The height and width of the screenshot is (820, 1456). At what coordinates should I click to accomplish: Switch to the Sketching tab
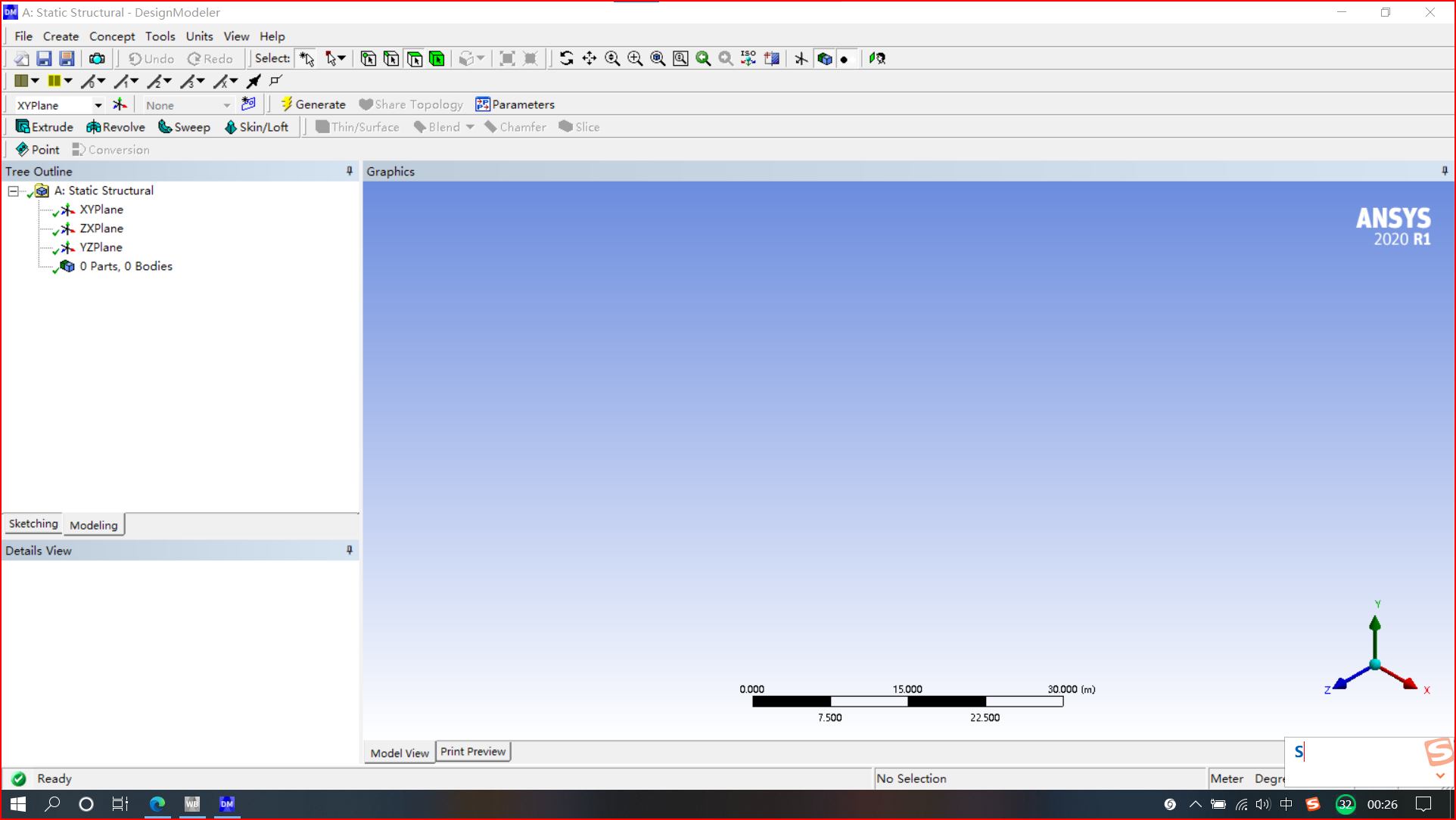coord(33,523)
